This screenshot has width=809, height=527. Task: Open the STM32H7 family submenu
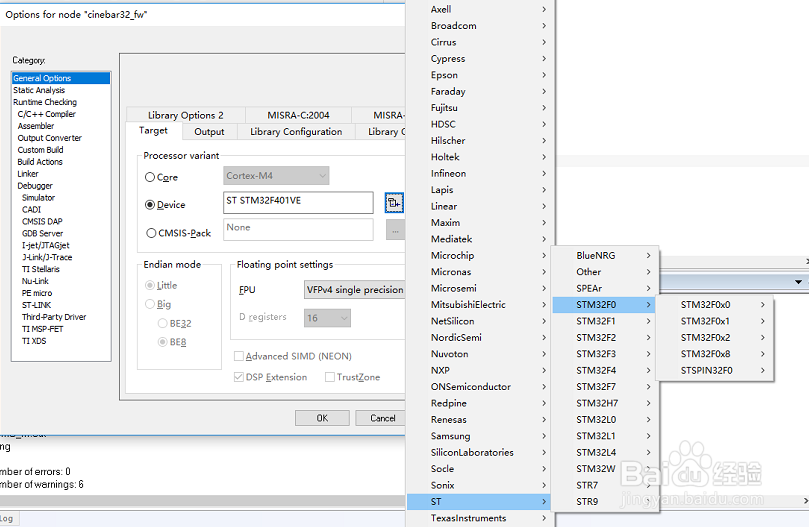tap(606, 403)
